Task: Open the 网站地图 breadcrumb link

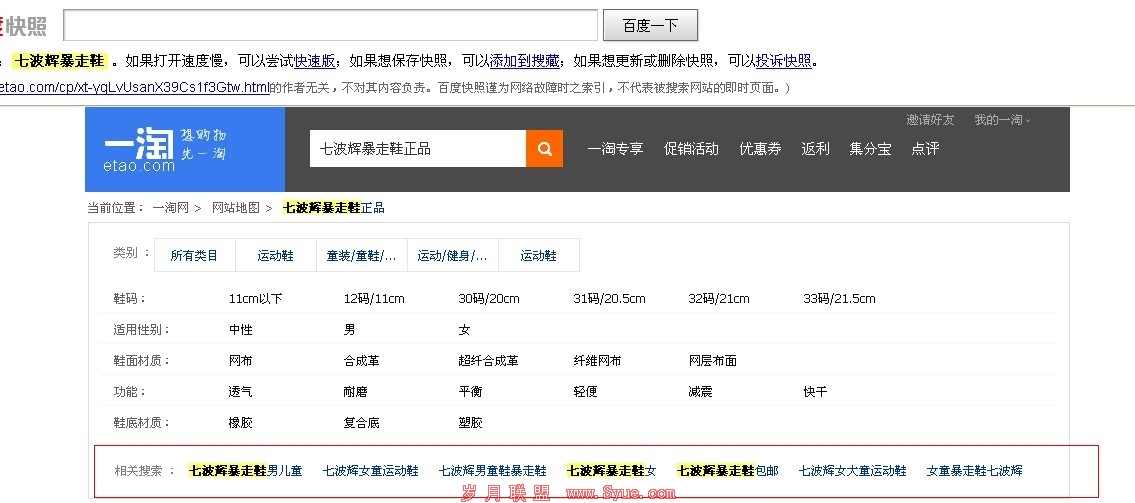Action: coord(235,208)
